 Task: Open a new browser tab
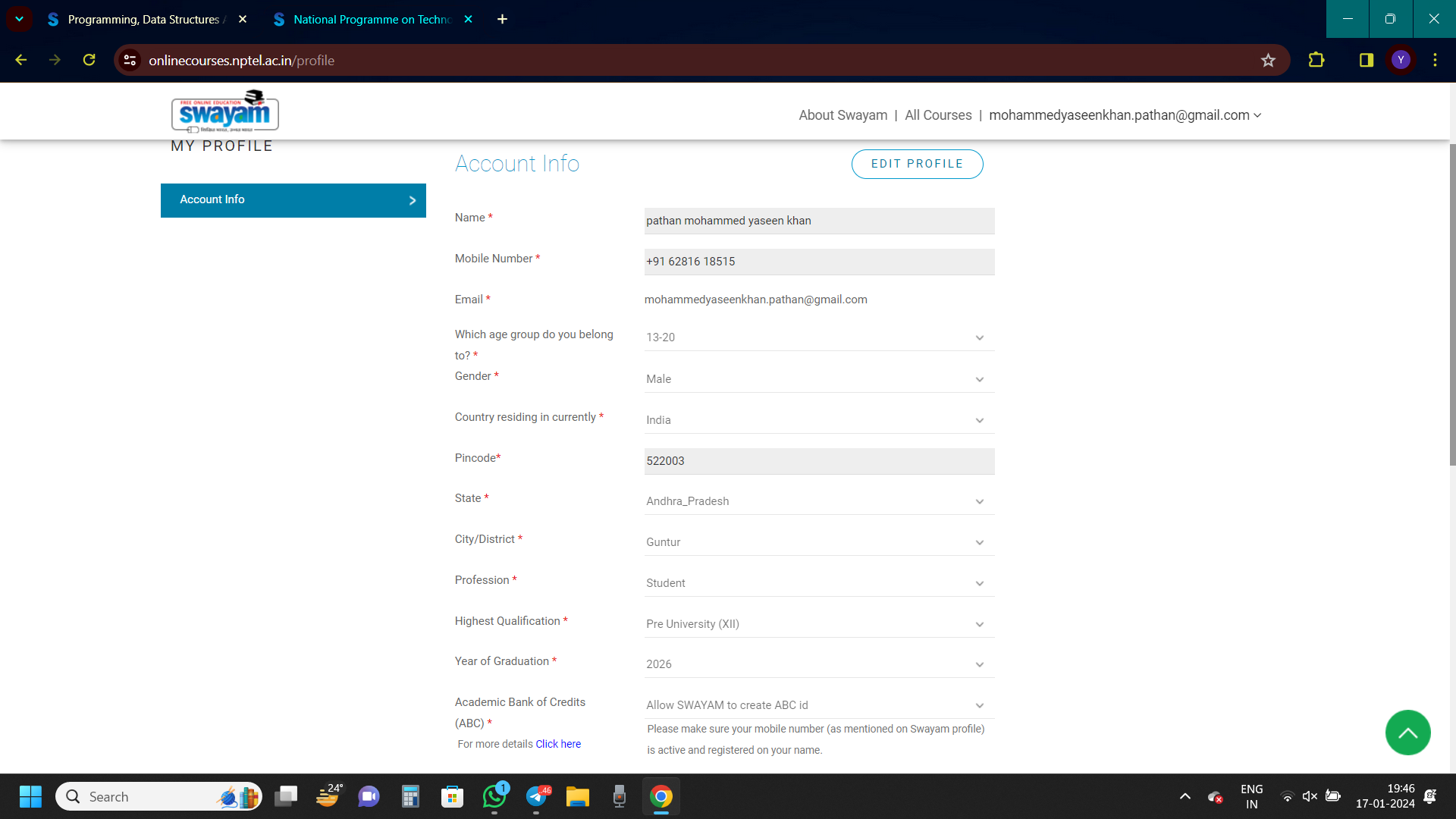click(x=502, y=19)
